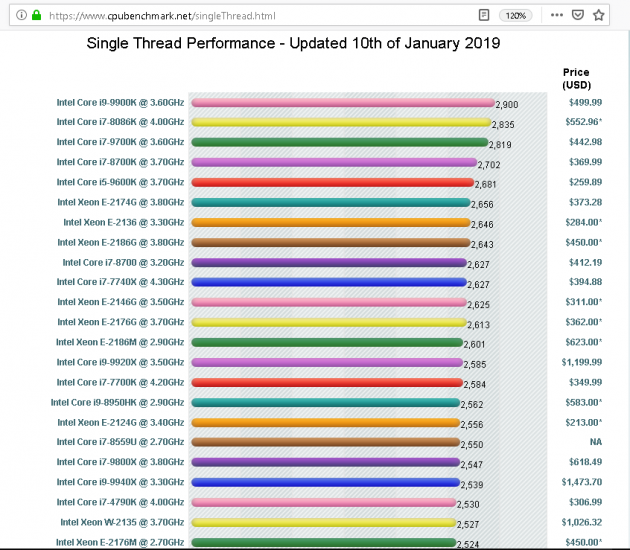Open Intel Core i7-7700K @ 4.20GHz link

pos(120,382)
